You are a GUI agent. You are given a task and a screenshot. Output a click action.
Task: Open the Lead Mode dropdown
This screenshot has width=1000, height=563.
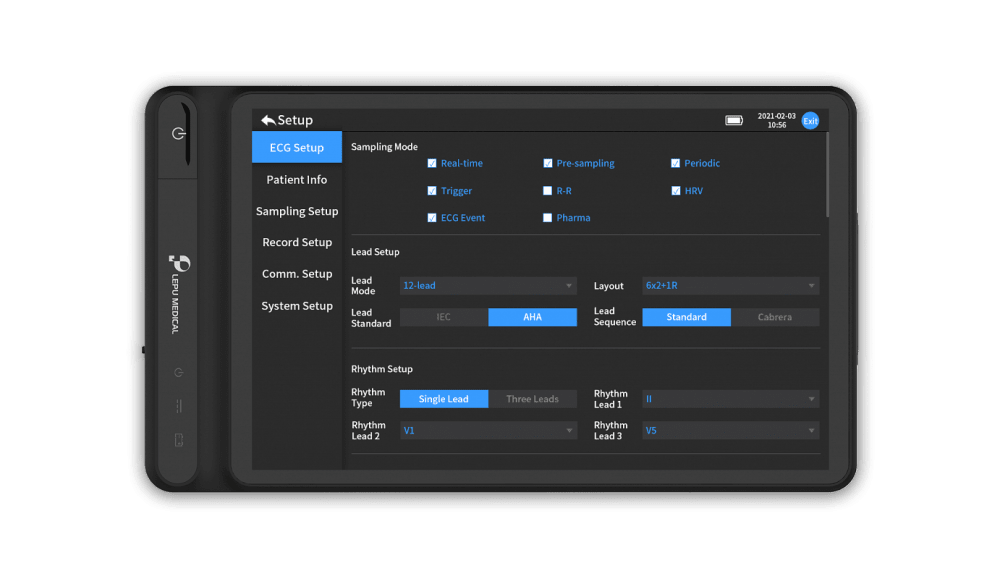pyautogui.click(x=488, y=286)
